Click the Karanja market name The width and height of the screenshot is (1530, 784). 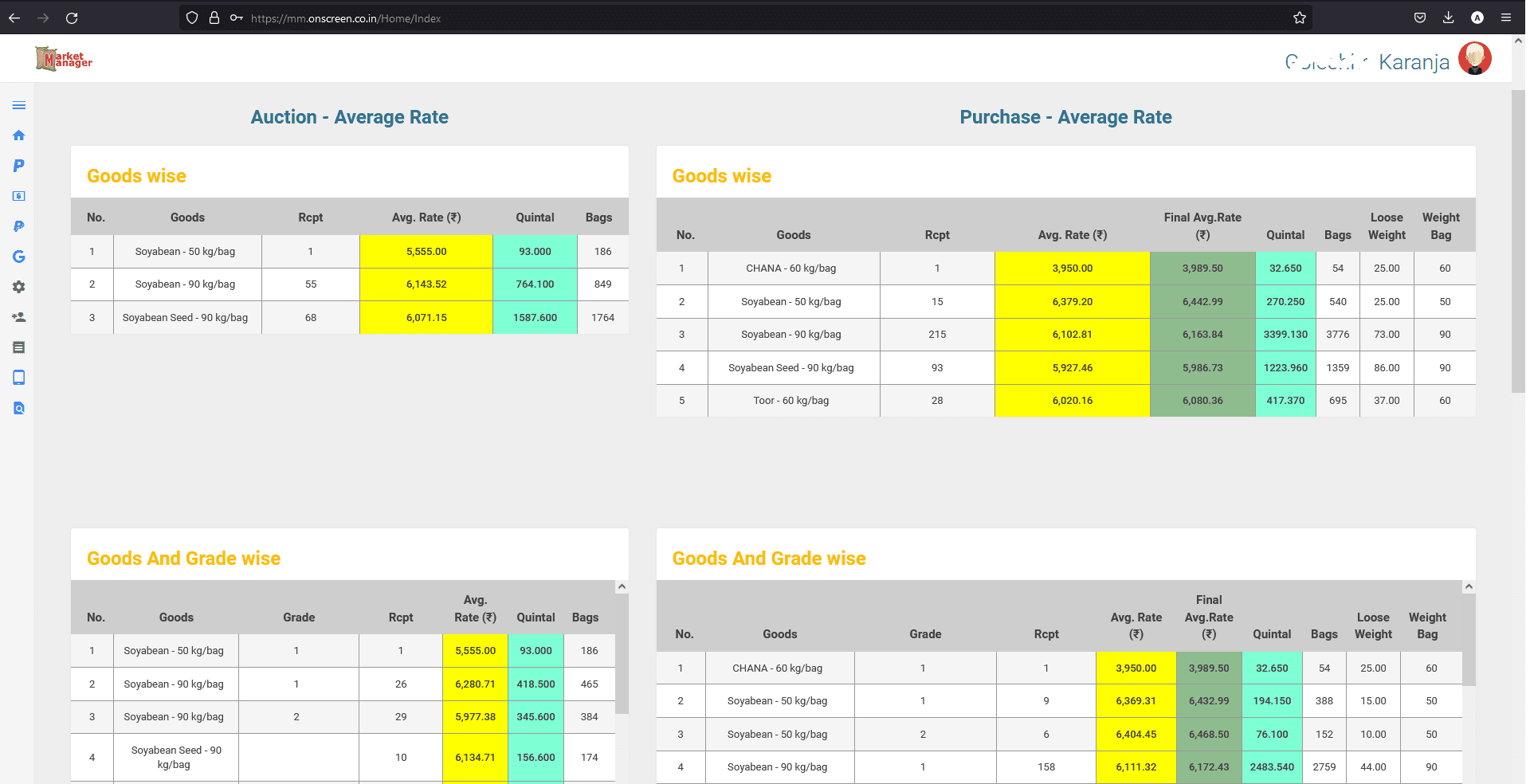click(x=1414, y=62)
